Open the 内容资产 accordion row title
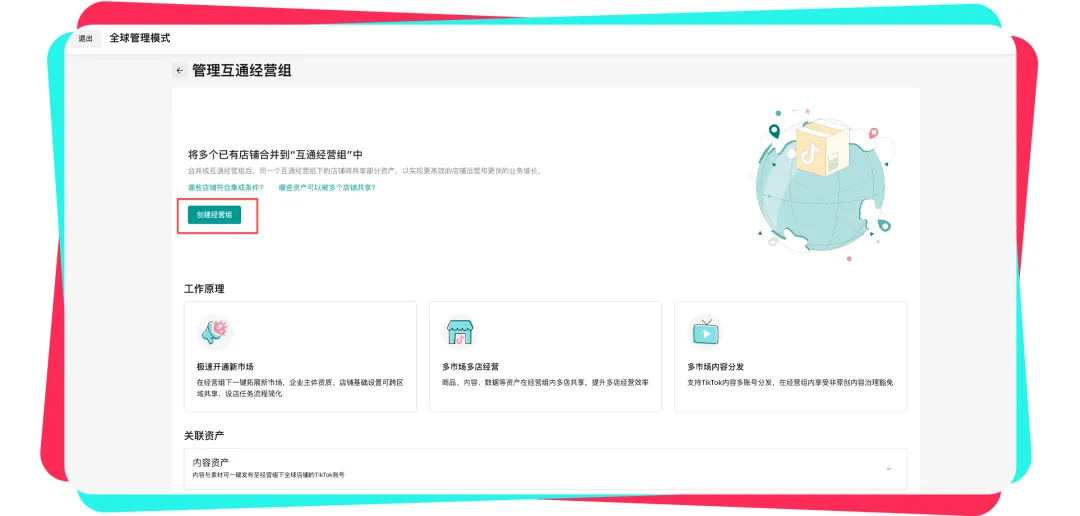This screenshot has height=516, width=1080. (211, 462)
